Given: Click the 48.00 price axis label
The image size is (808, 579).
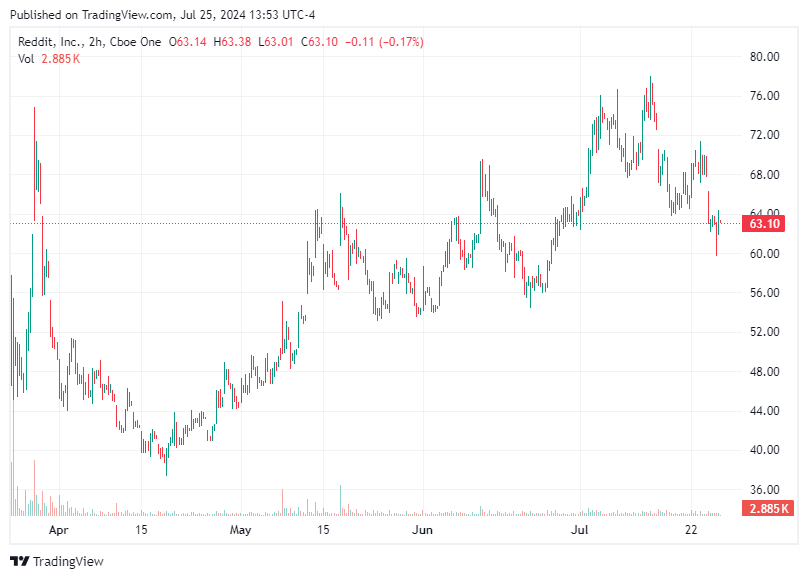Looking at the screenshot, I should tap(765, 371).
